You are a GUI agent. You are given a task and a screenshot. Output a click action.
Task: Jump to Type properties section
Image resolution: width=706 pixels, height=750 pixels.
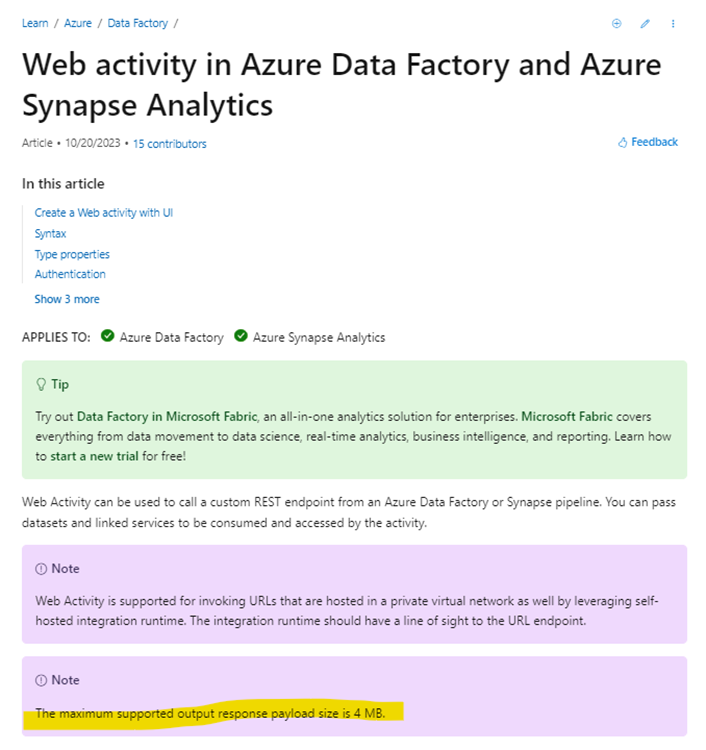(x=72, y=254)
